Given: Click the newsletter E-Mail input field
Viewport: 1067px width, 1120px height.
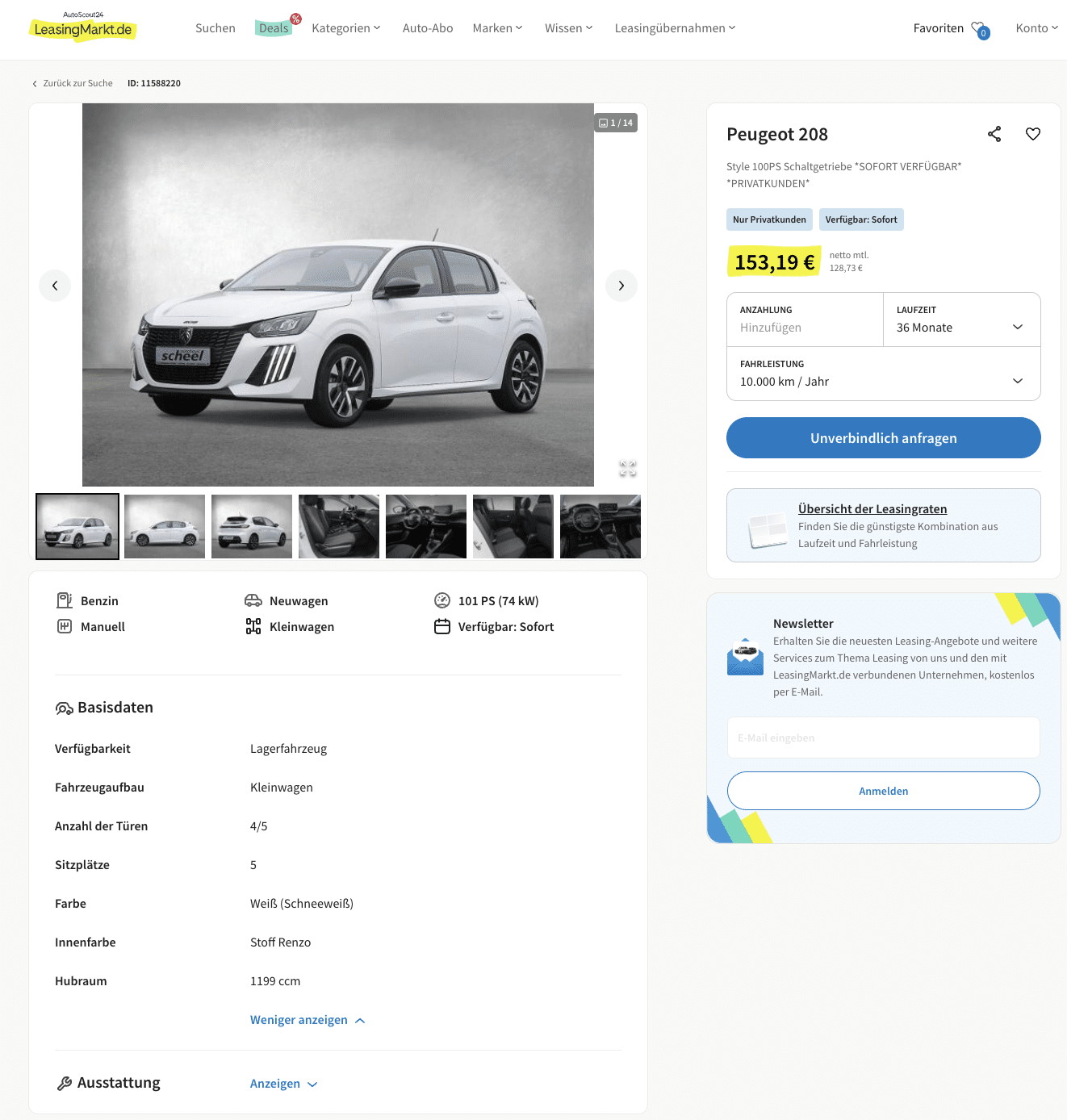Looking at the screenshot, I should pos(884,738).
